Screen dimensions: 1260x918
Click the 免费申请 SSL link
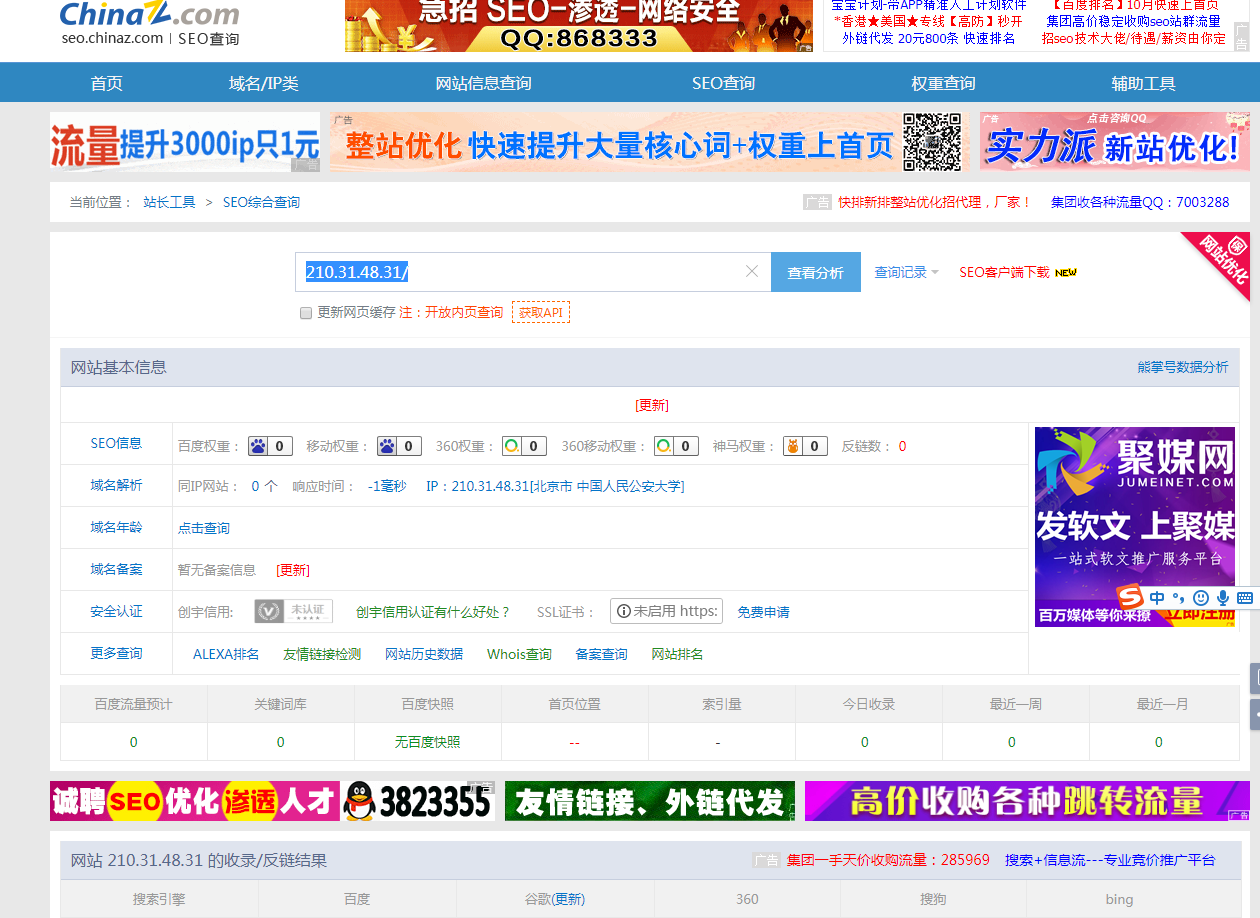point(763,612)
